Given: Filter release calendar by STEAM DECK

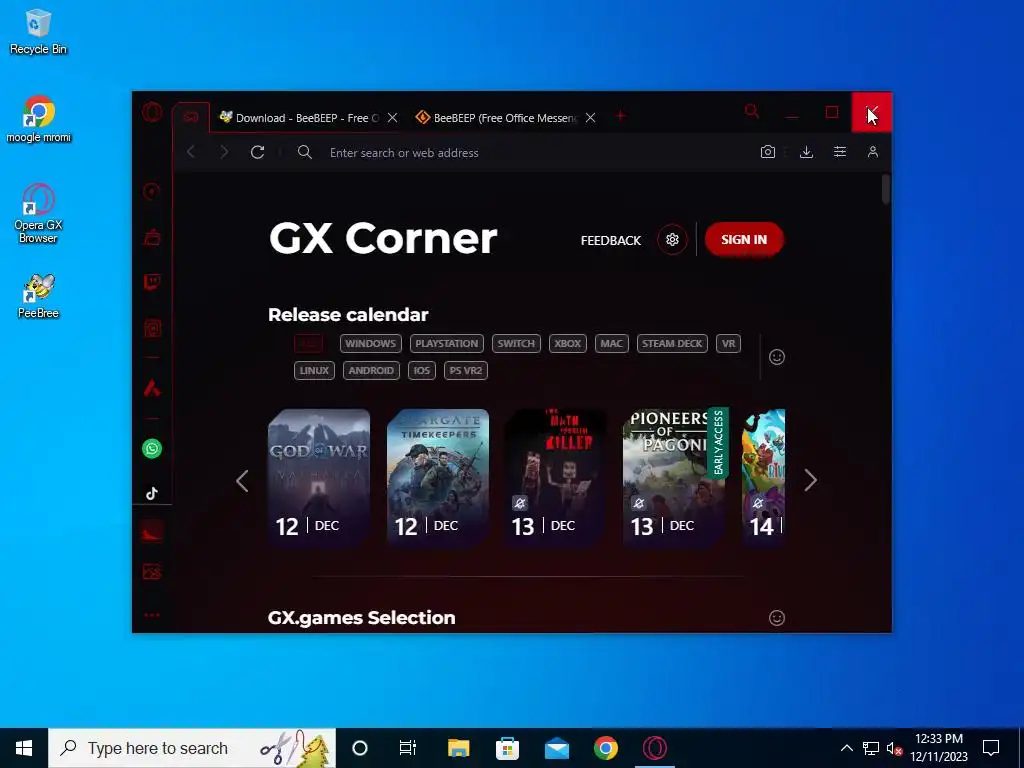Looking at the screenshot, I should (x=672, y=344).
